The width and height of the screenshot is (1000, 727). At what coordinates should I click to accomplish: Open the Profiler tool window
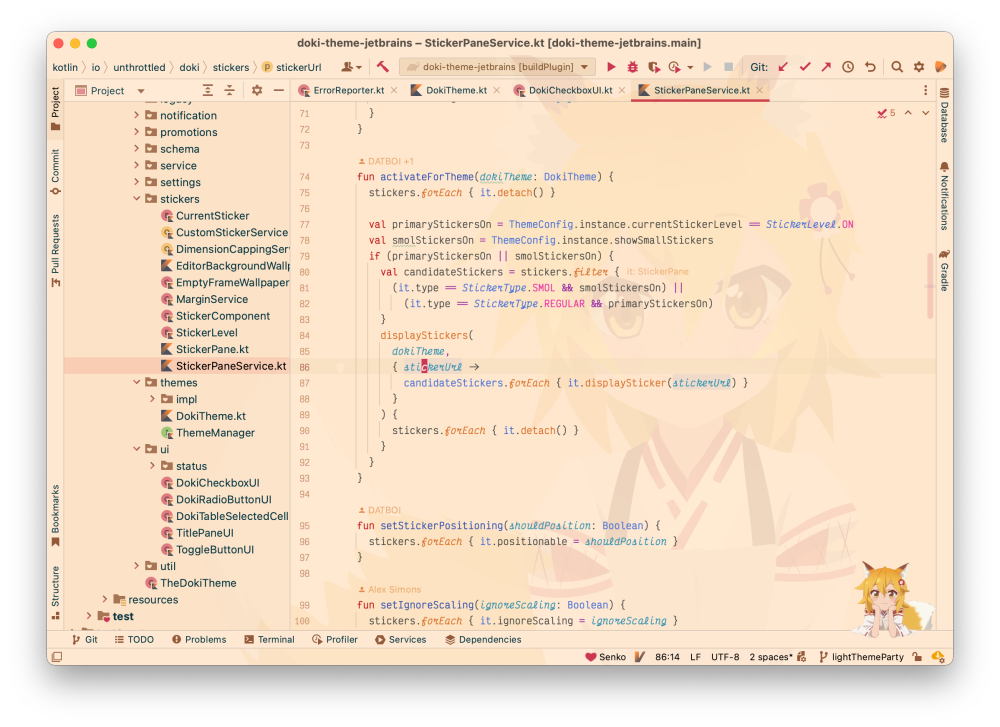pyautogui.click(x=335, y=640)
